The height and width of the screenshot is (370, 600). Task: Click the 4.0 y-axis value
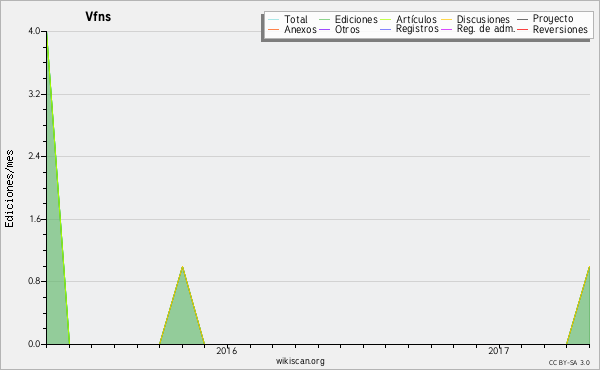pyautogui.click(x=34, y=31)
